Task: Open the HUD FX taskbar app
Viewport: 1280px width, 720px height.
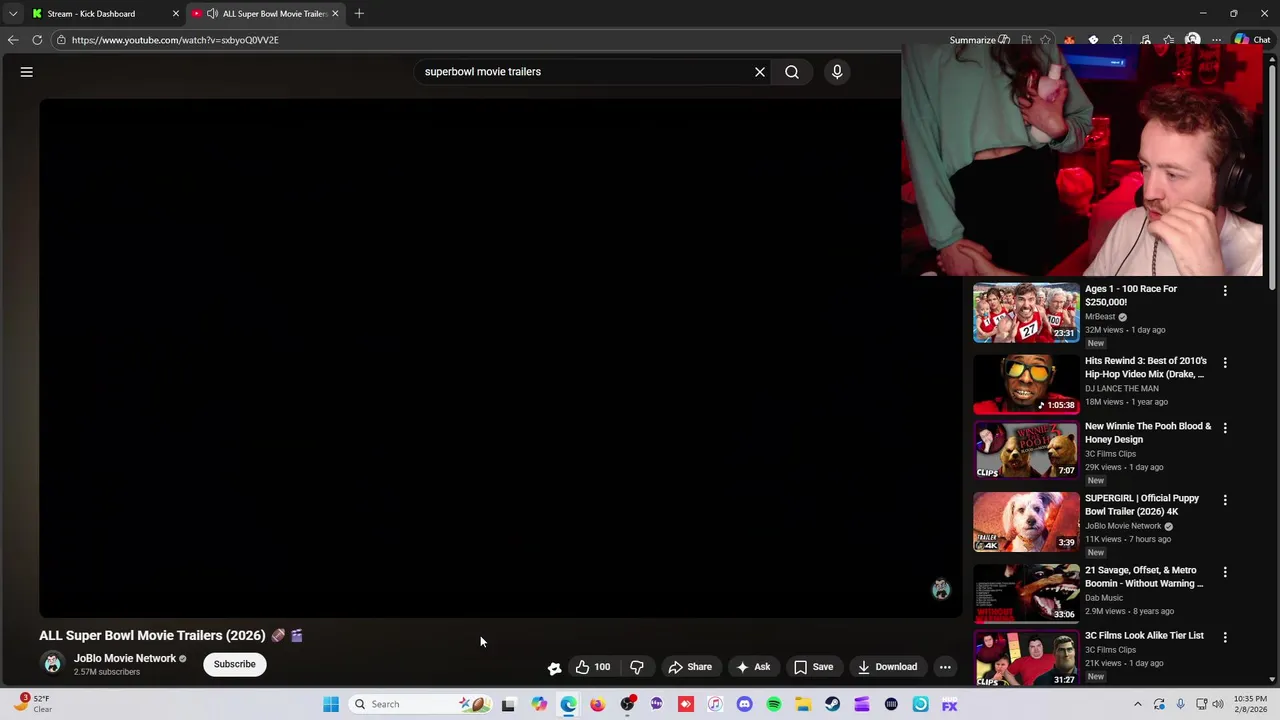Action: 949,704
